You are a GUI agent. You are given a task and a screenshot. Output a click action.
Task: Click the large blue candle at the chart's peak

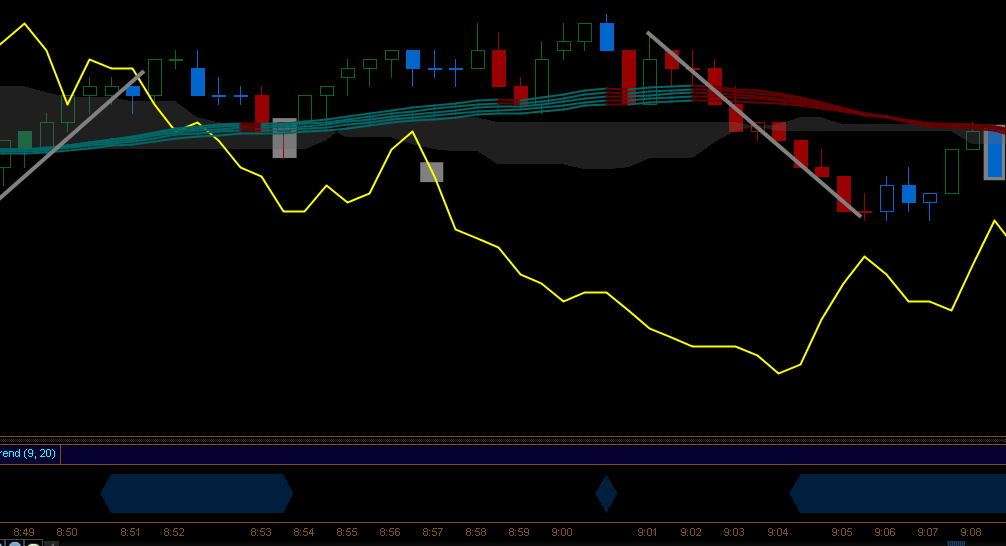(607, 37)
